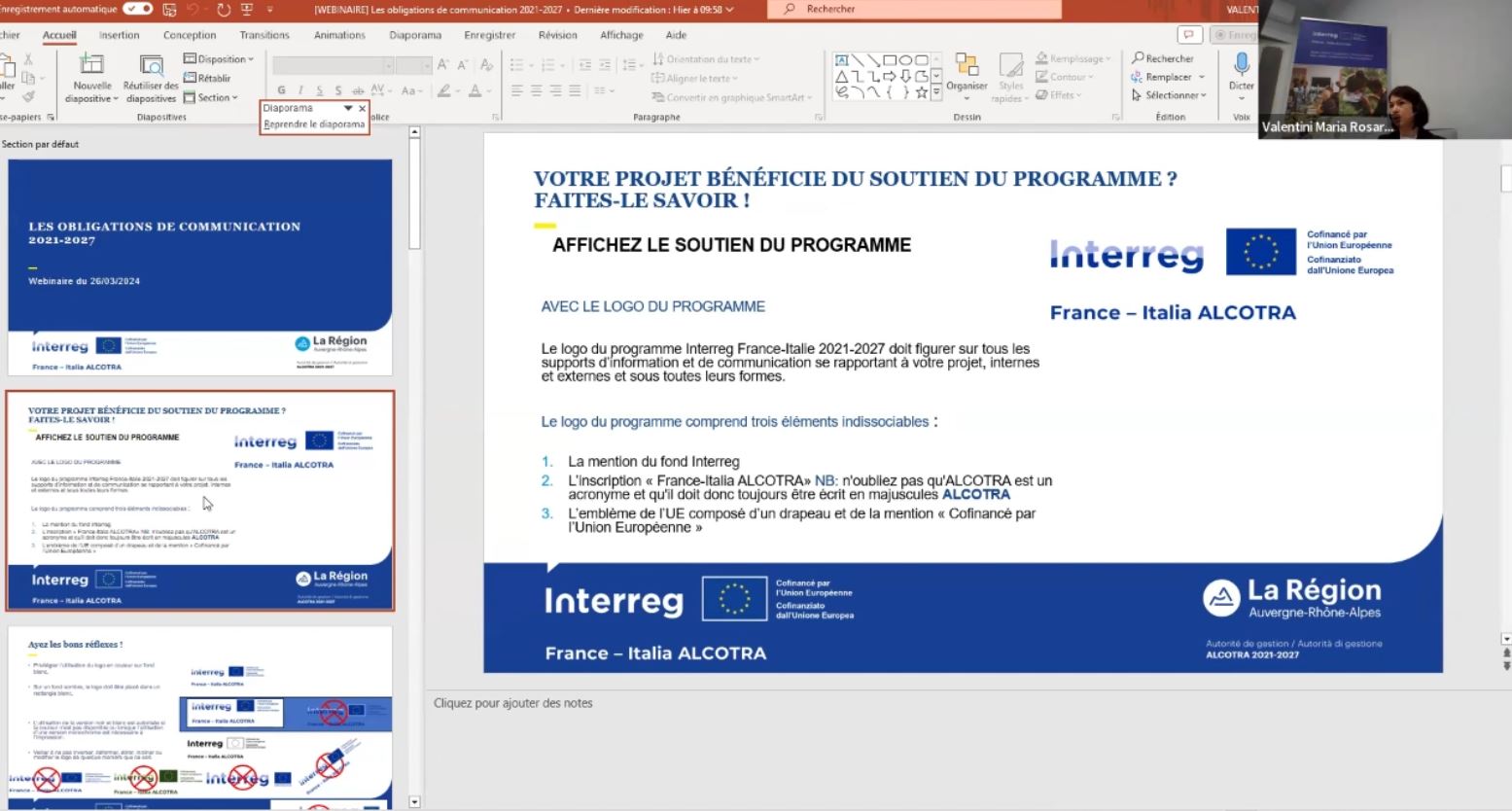The height and width of the screenshot is (811, 1512).
Task: Expand the Disposition layout dropdown
Action: click(x=219, y=59)
